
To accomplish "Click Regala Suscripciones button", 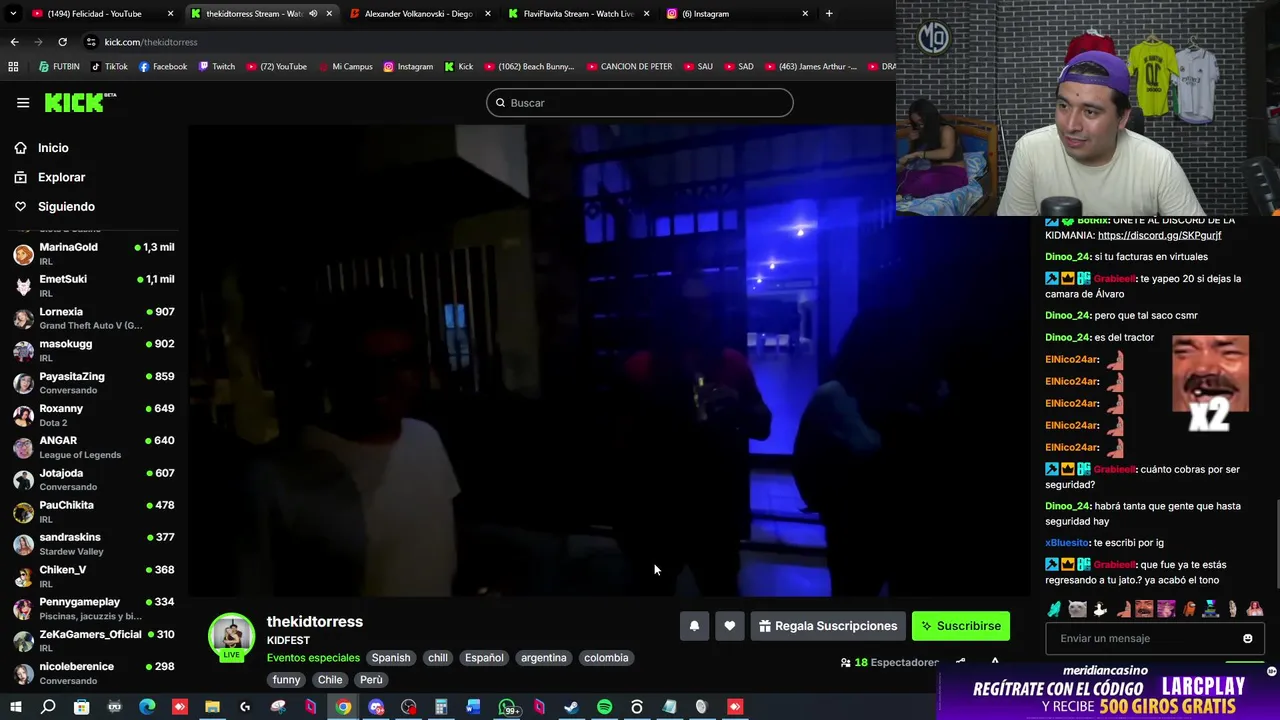I will coord(828,626).
